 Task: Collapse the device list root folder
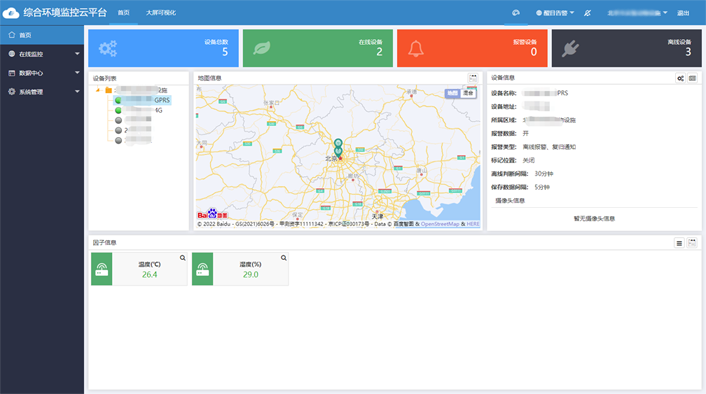pyautogui.click(x=98, y=90)
